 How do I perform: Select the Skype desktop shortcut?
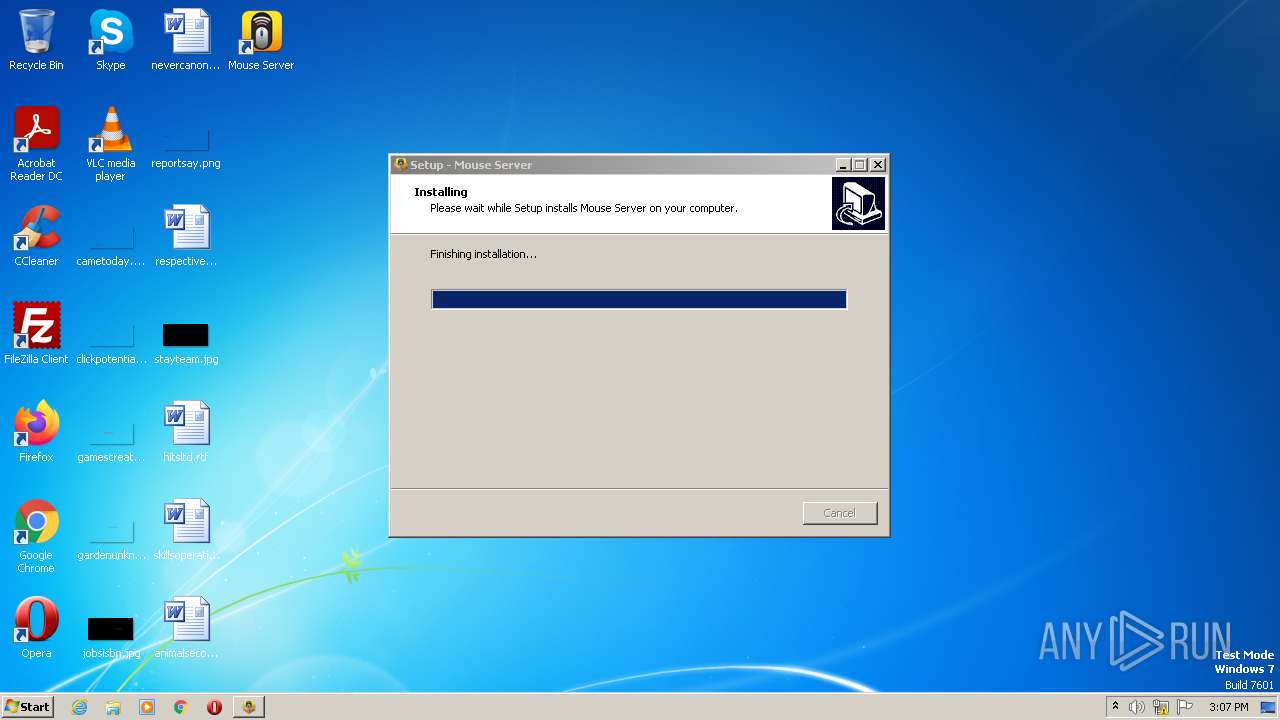[110, 40]
